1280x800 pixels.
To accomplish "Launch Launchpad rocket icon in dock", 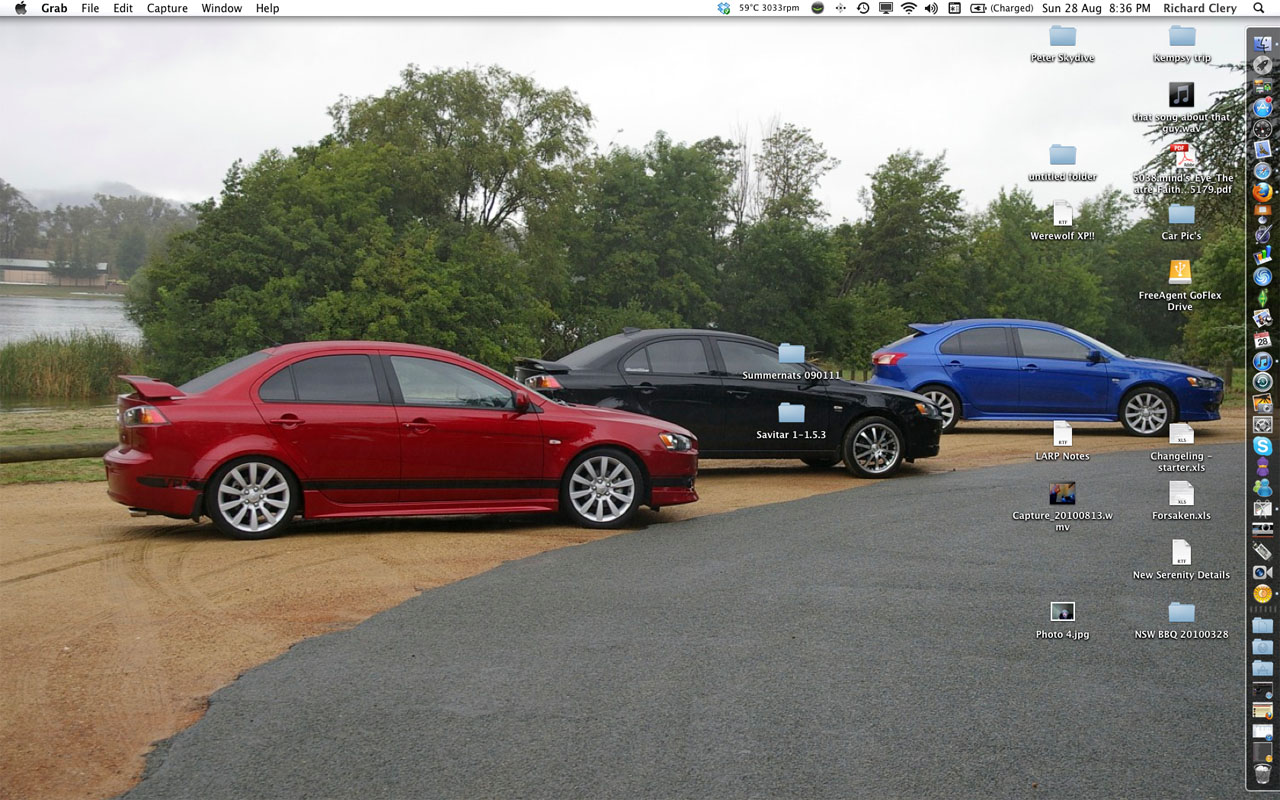I will [x=1262, y=65].
